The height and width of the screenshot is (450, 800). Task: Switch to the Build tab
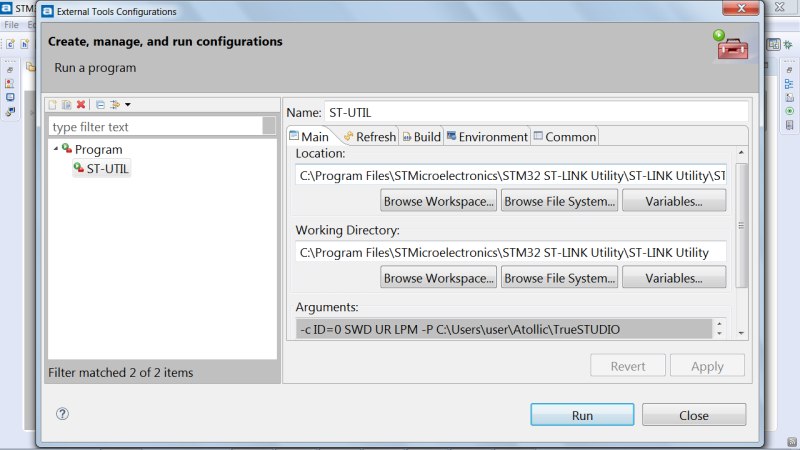pyautogui.click(x=421, y=137)
